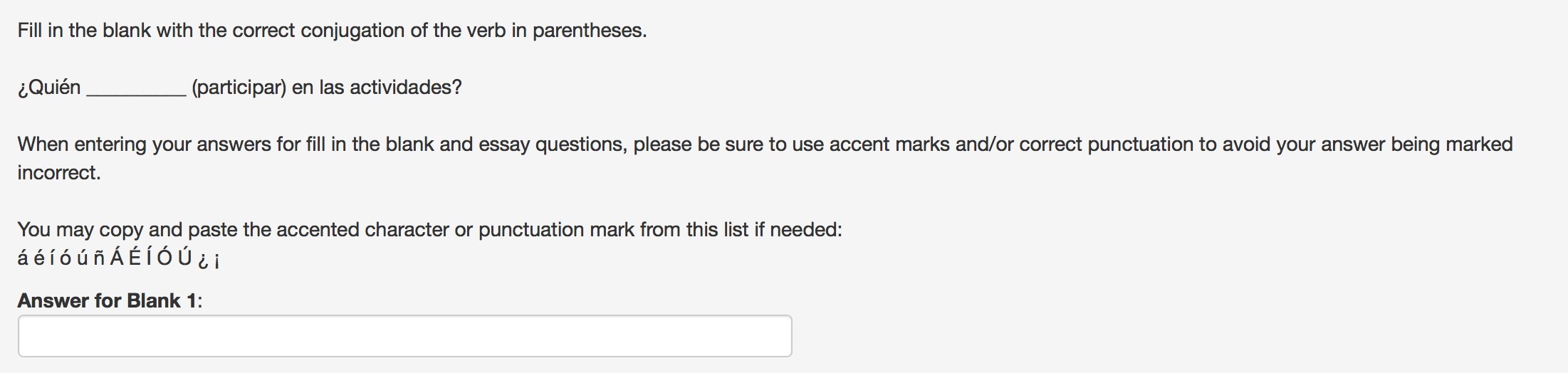Click the word "actividades?" in the sentence
This screenshot has width=1568, height=373.
(x=405, y=88)
